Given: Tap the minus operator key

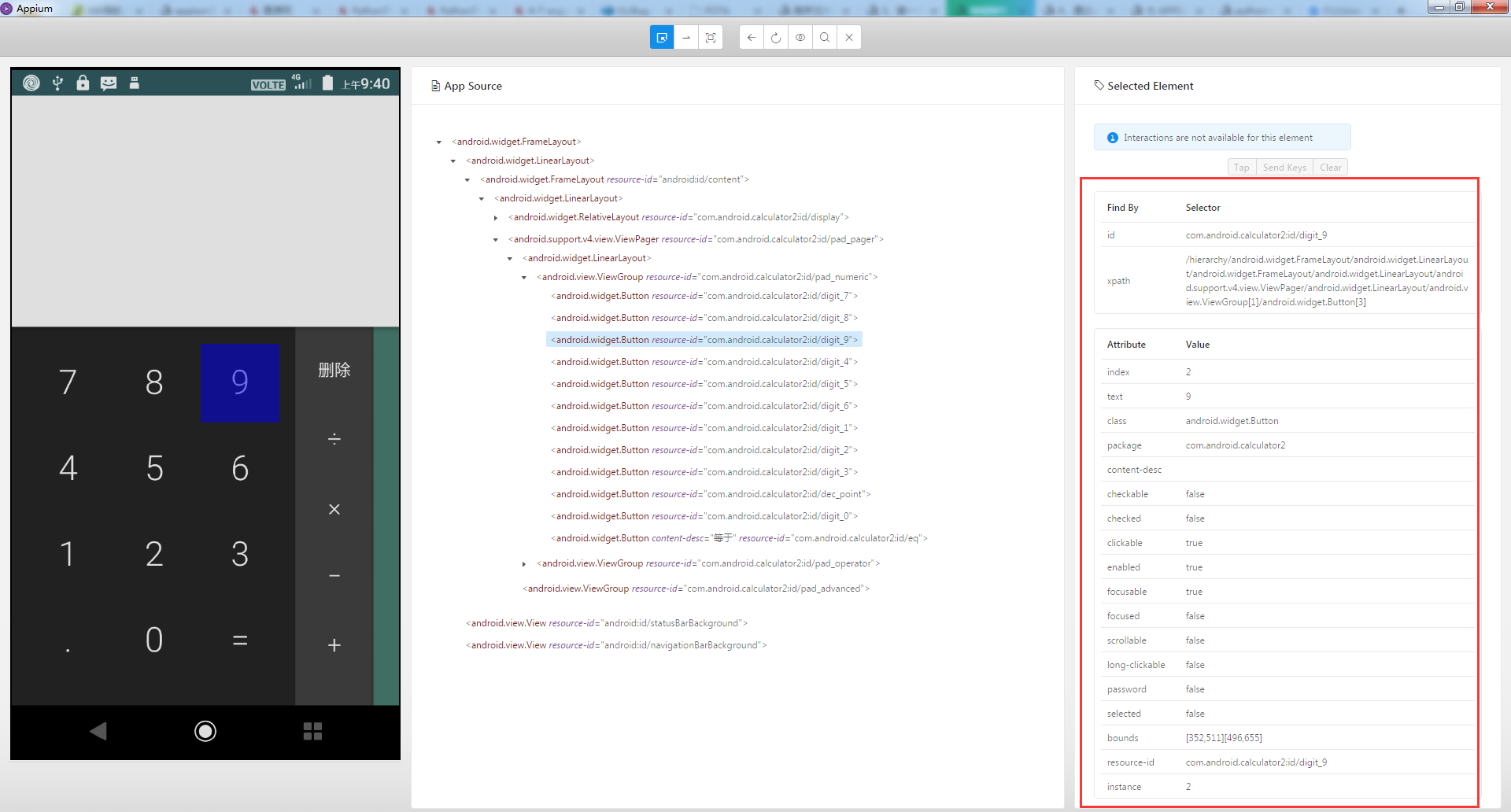Looking at the screenshot, I should 334,576.
